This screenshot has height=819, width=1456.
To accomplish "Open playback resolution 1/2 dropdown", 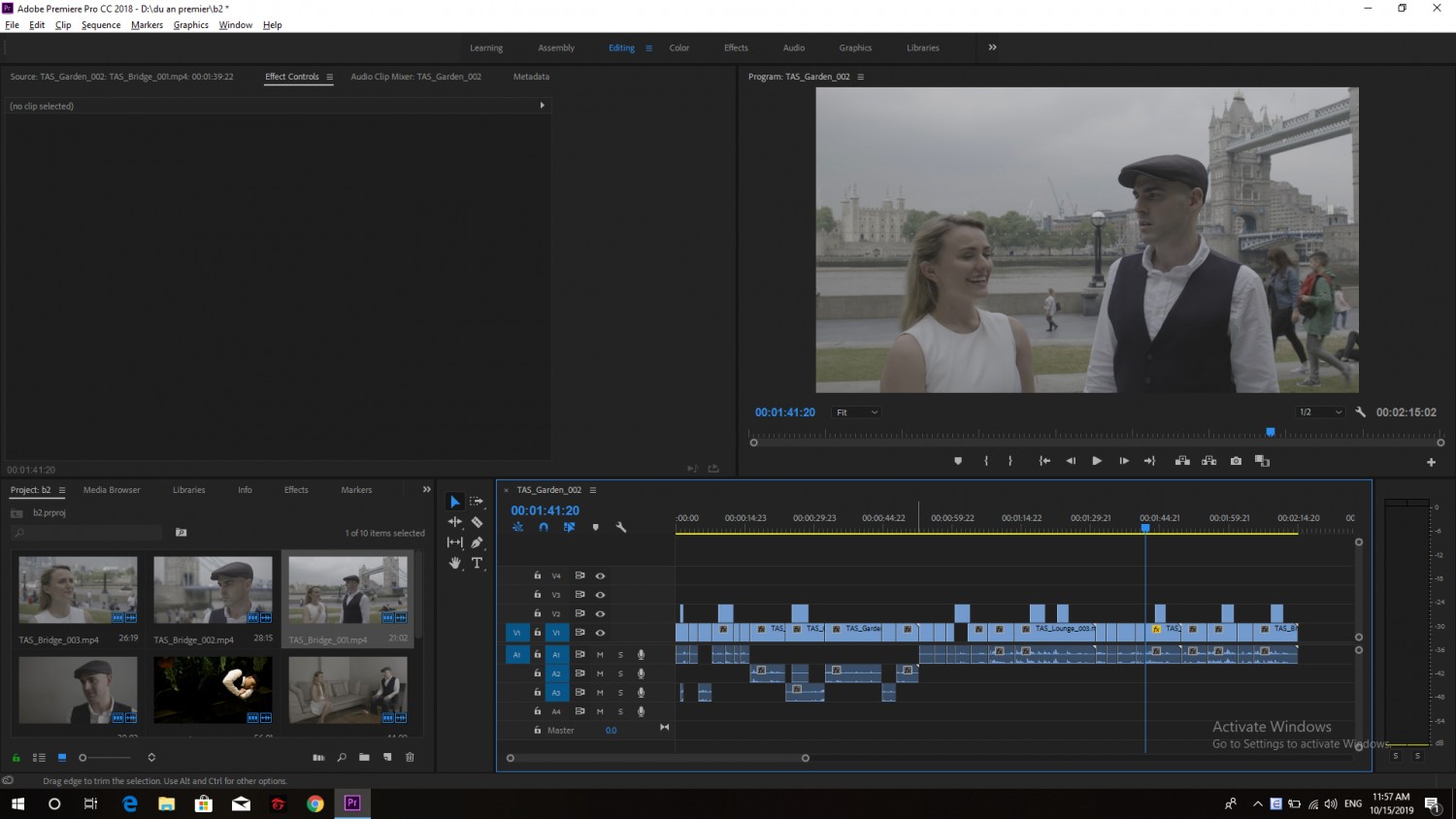I will tap(1321, 412).
